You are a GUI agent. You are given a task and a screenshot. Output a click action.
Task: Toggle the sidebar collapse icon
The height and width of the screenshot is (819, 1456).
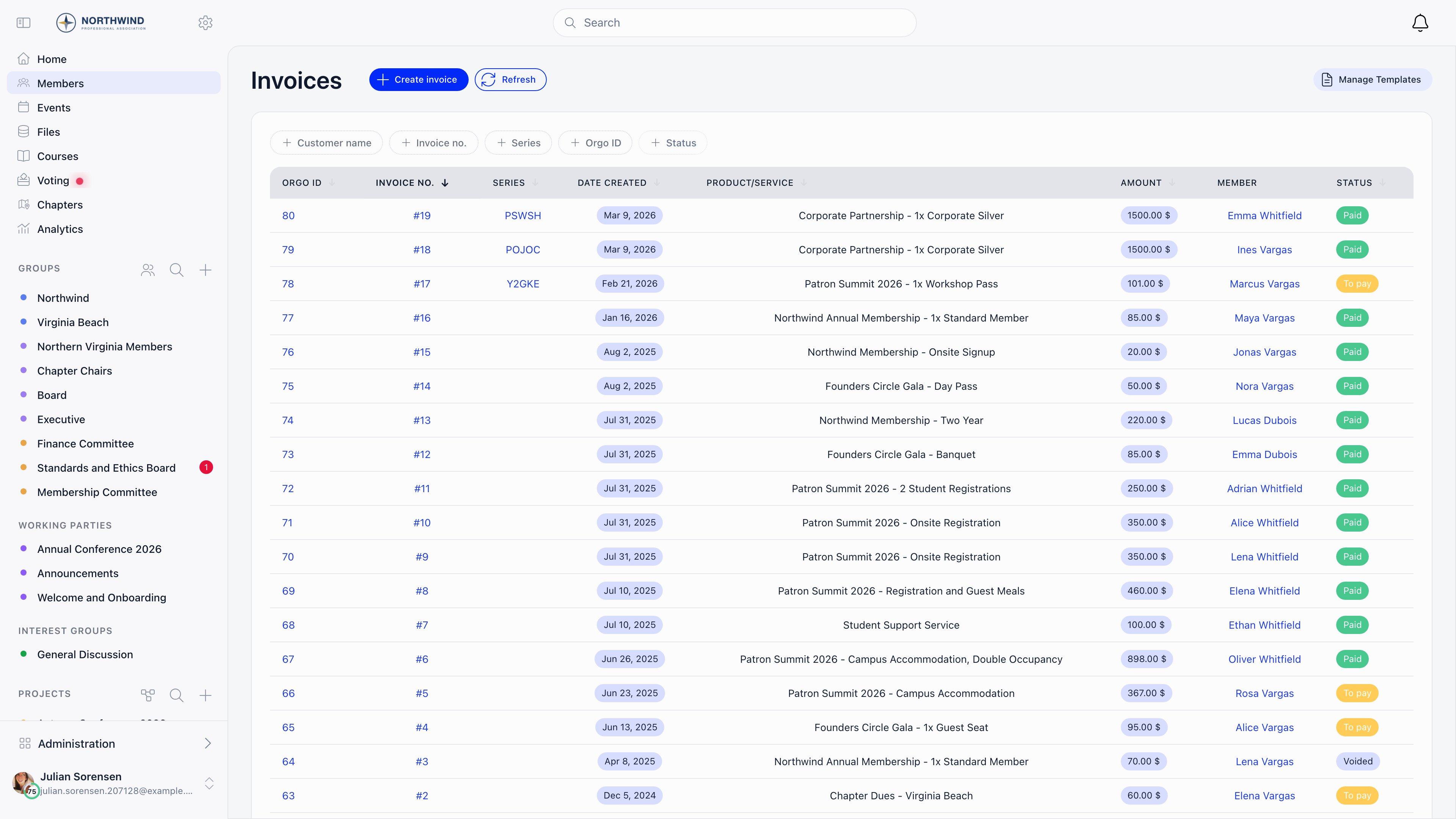[x=23, y=23]
